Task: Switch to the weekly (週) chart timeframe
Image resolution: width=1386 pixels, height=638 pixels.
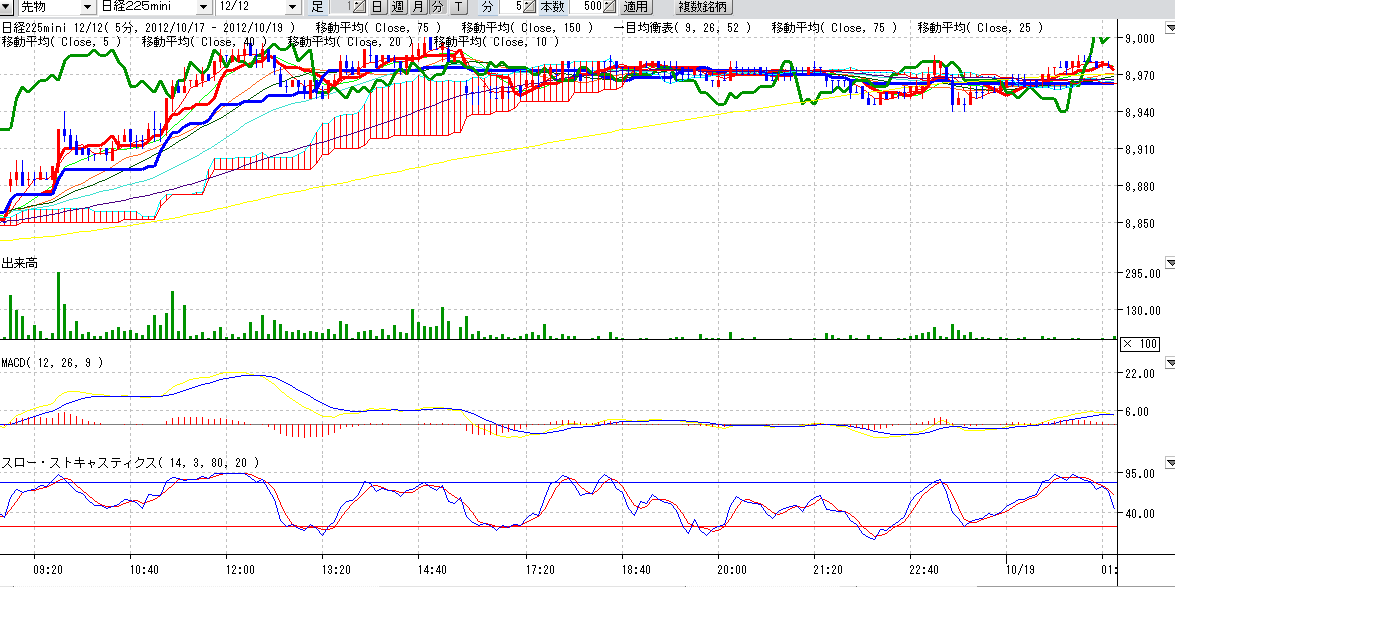Action: tap(397, 6)
